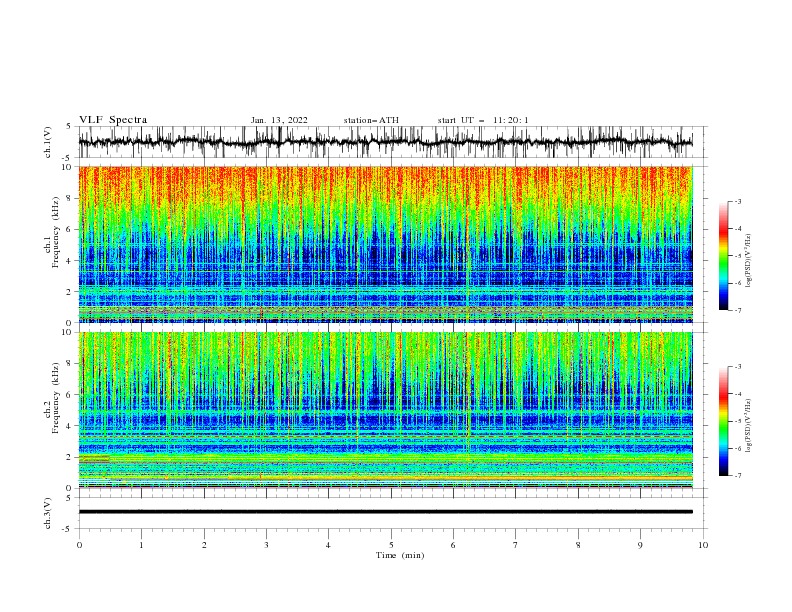The height and width of the screenshot is (612, 792).
Task: Click the flat black ch.3 trace line
Action: click(385, 512)
